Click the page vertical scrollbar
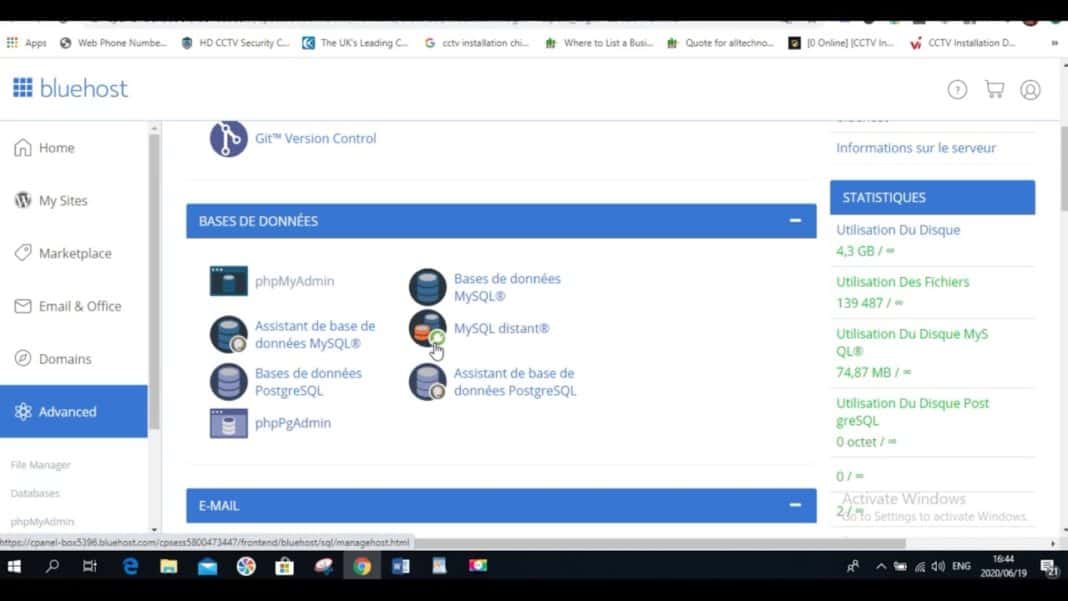Screen dimensions: 1068x601 [x=1064, y=168]
